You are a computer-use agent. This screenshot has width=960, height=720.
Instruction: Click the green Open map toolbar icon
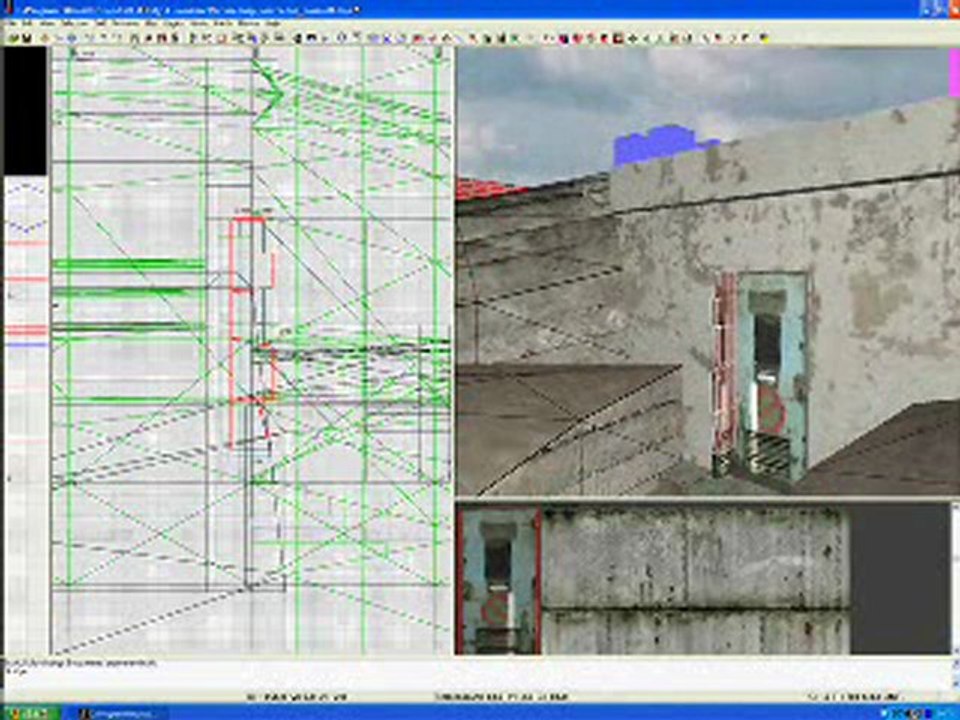coord(13,38)
